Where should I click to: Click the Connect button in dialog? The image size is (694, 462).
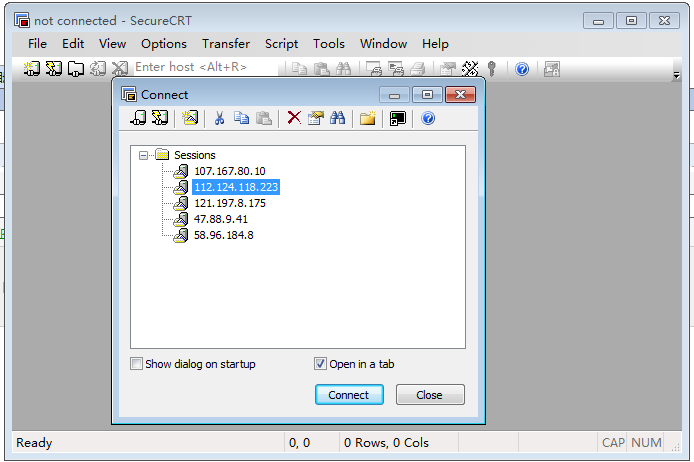[349, 394]
